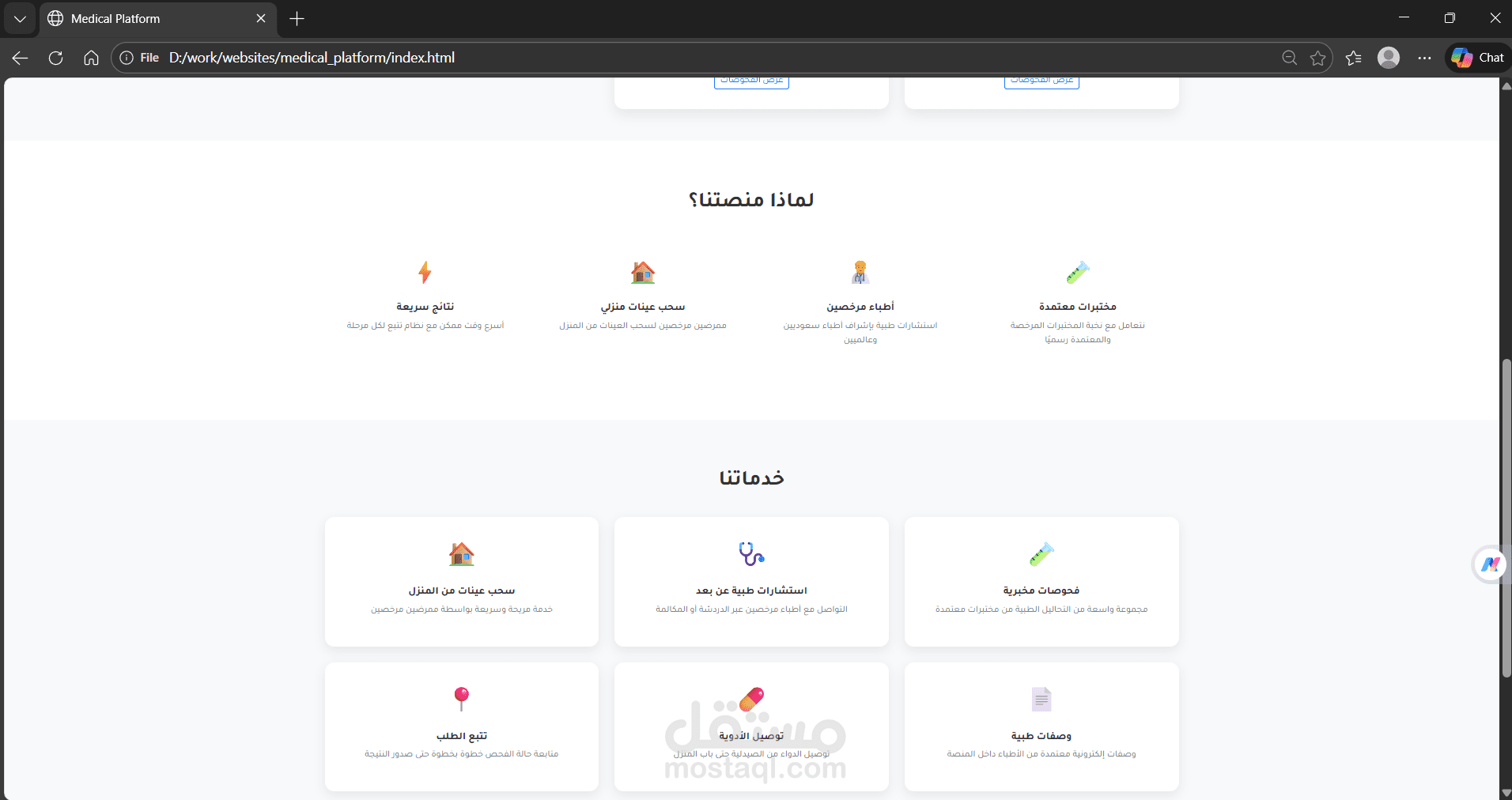Click the description text in استشارات طبية عن بعد card
Viewport: 1512px width, 800px height.
(x=751, y=609)
